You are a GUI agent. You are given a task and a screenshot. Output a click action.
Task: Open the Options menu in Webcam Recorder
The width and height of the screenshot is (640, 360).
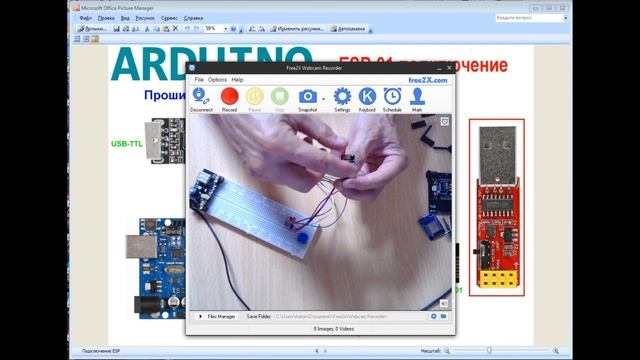pyautogui.click(x=217, y=80)
